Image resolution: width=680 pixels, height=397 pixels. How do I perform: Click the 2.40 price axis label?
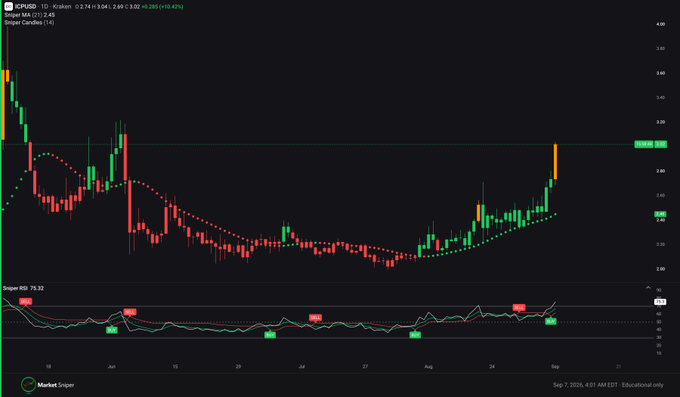coord(660,220)
